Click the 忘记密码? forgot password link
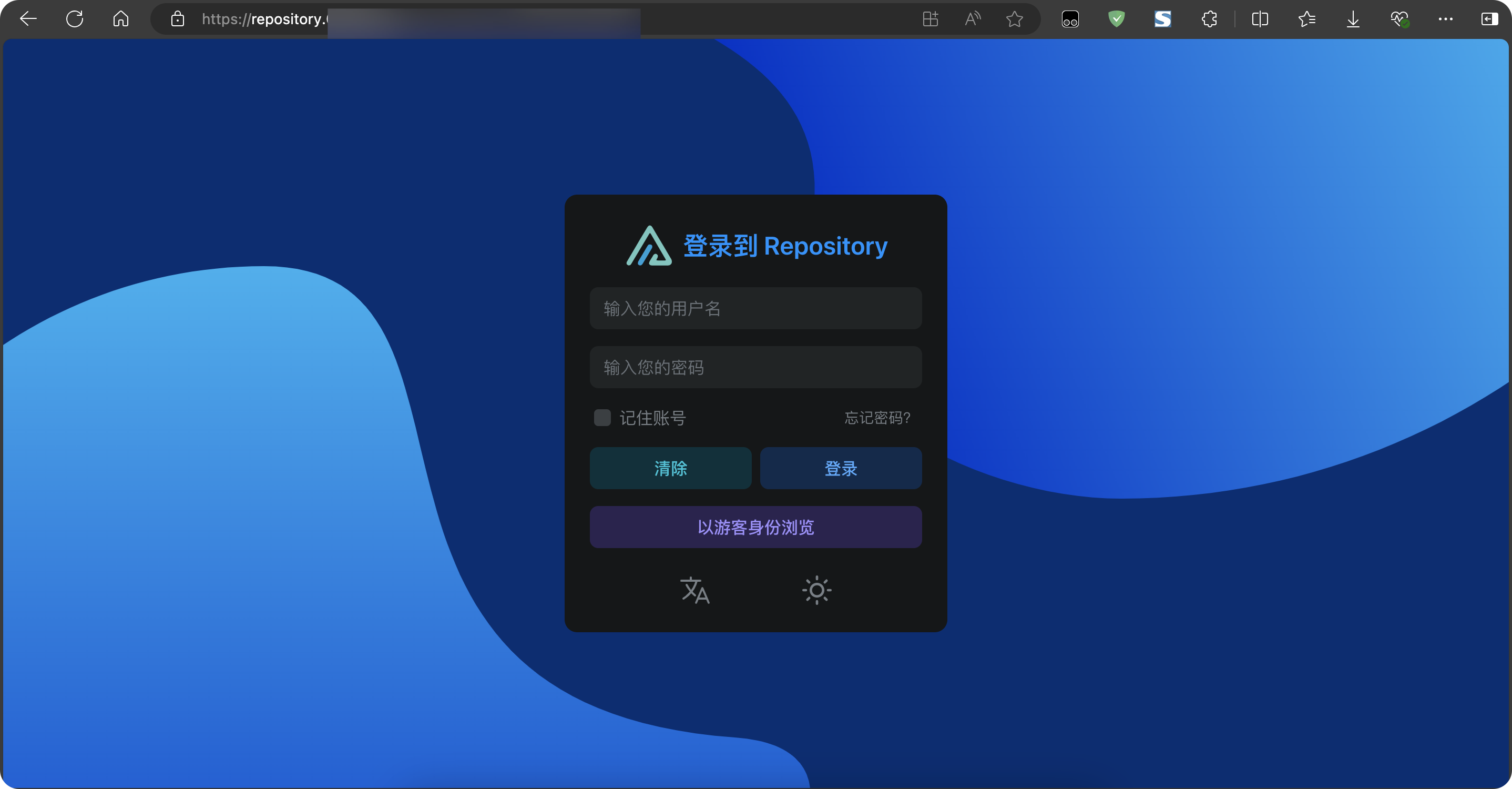The height and width of the screenshot is (789, 1512). 877,418
